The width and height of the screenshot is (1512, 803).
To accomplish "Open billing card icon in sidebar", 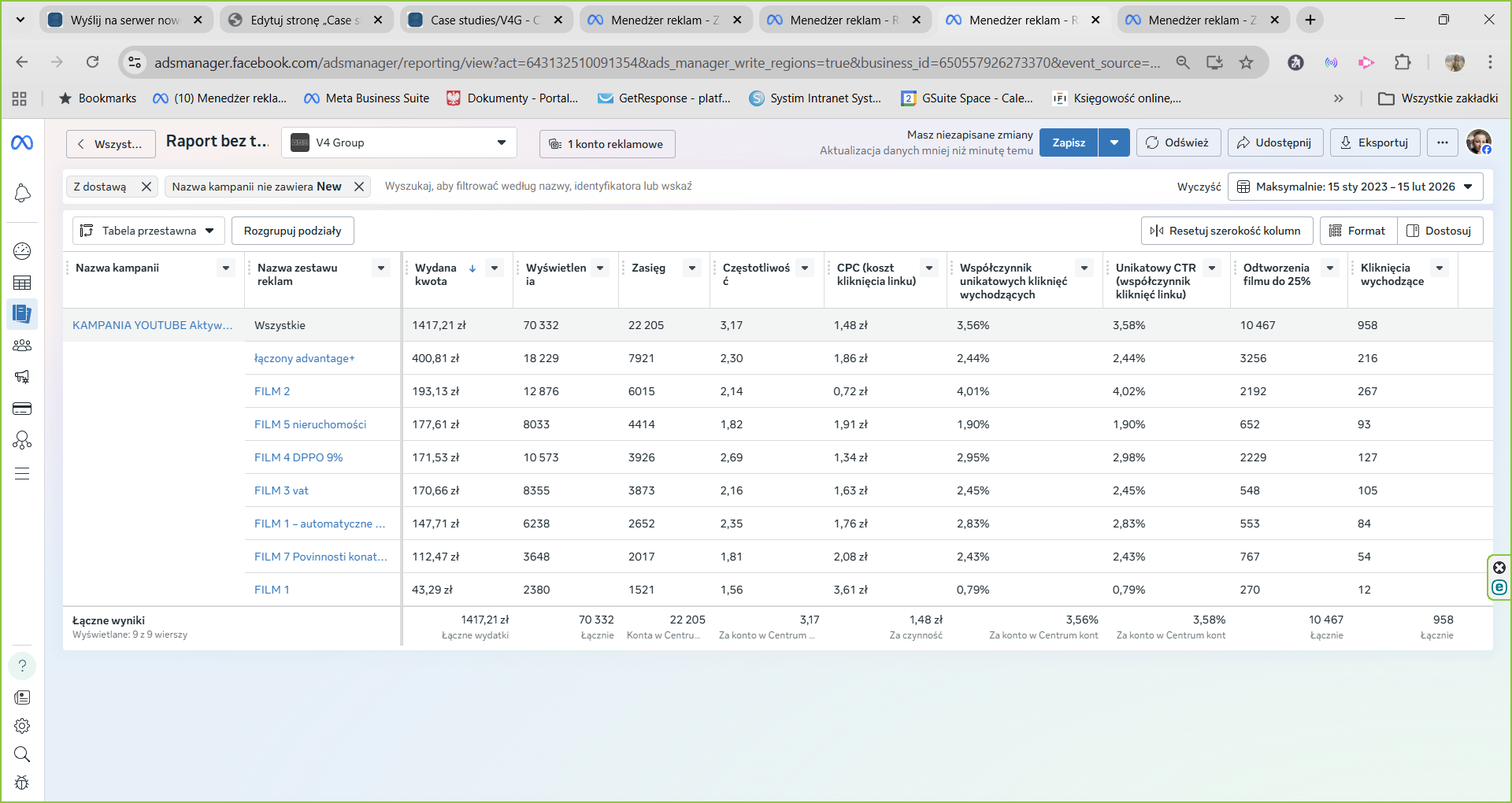I will click(x=22, y=409).
